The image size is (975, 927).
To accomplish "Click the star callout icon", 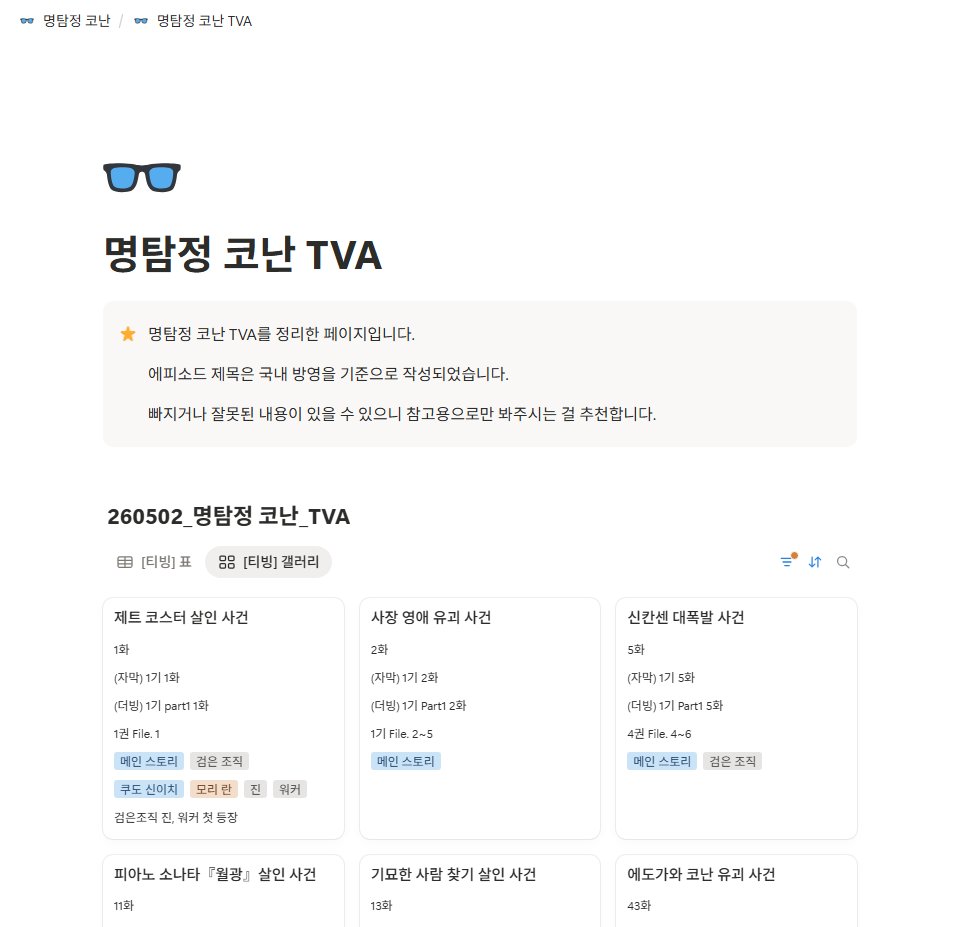I will 128,334.
